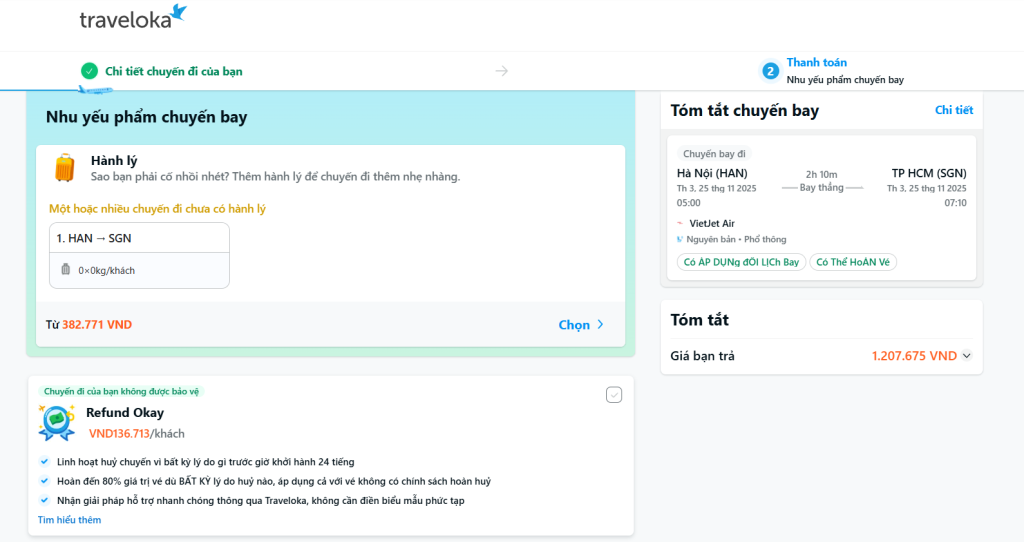Open the Chi tiết chuyến đi của bạn step

(173, 71)
